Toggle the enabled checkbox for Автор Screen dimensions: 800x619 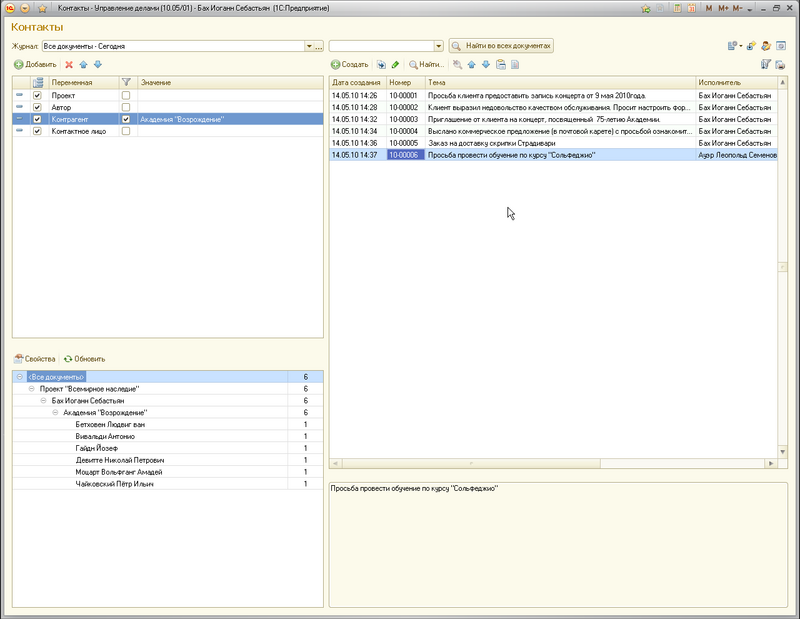tap(37, 107)
